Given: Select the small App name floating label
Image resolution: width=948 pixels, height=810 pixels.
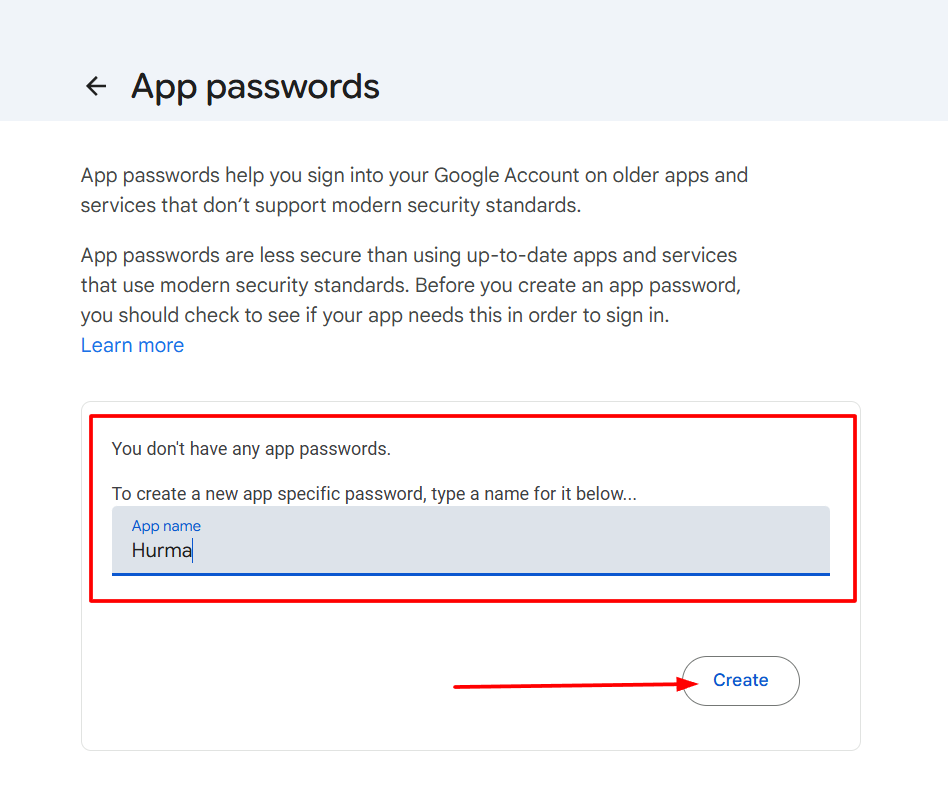Looking at the screenshot, I should point(166,526).
